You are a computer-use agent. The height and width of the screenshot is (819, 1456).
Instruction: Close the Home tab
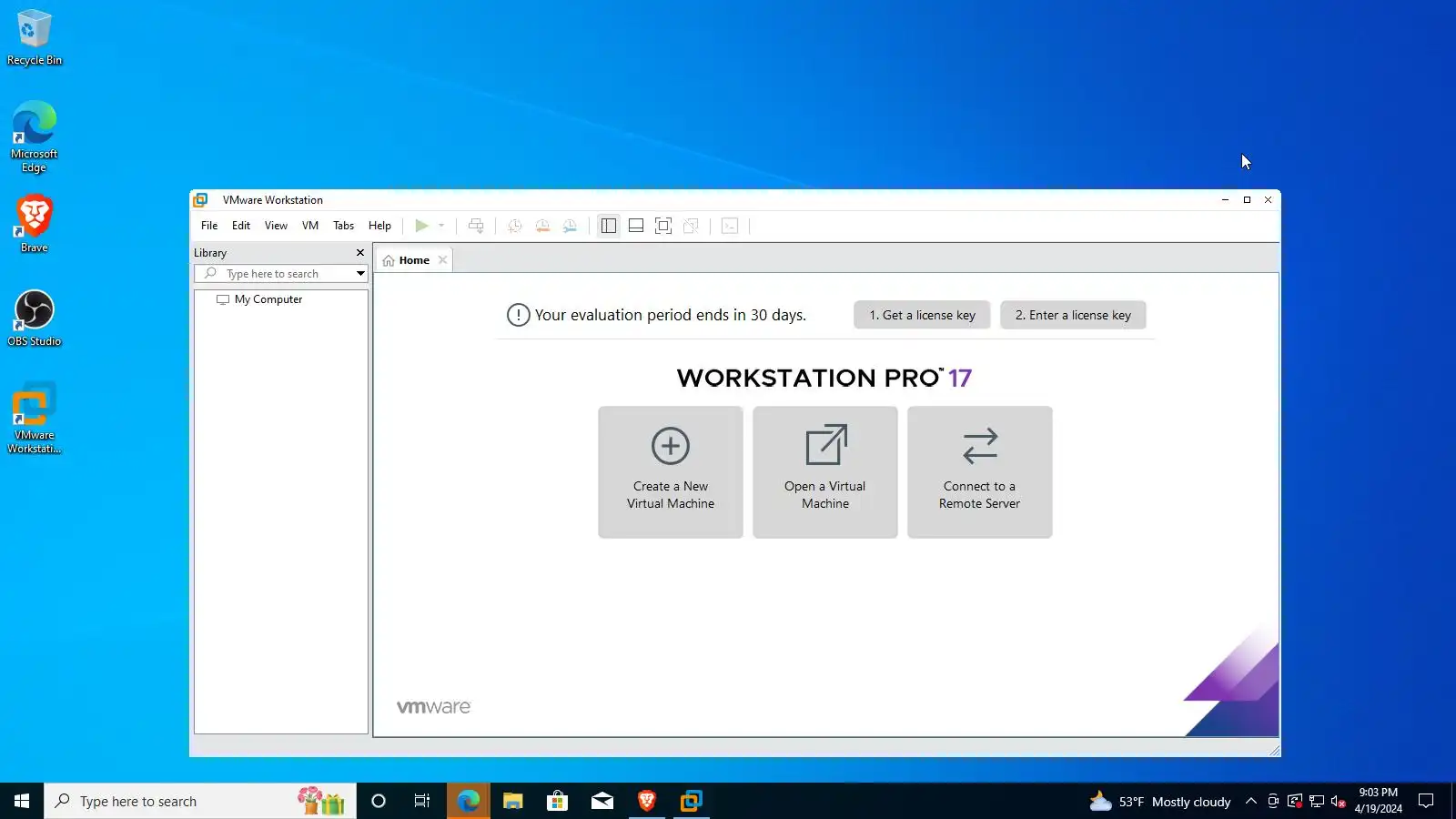coord(442,260)
